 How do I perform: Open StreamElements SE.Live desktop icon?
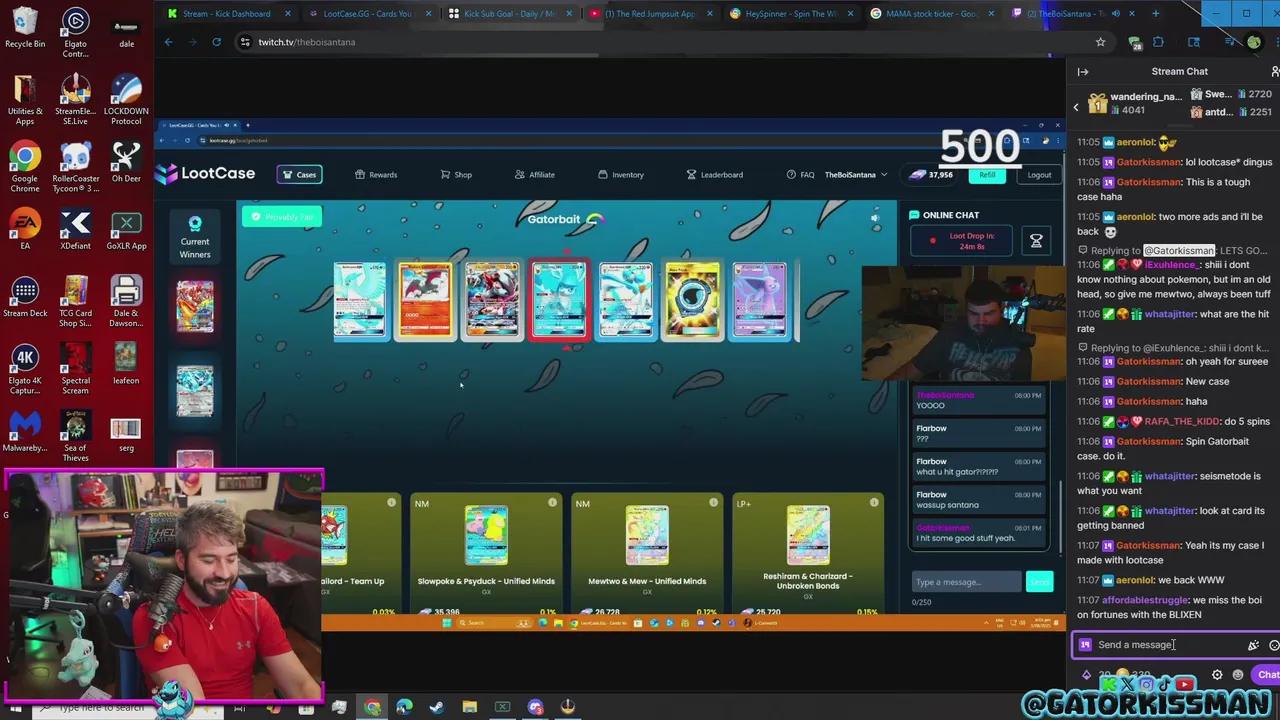(75, 100)
